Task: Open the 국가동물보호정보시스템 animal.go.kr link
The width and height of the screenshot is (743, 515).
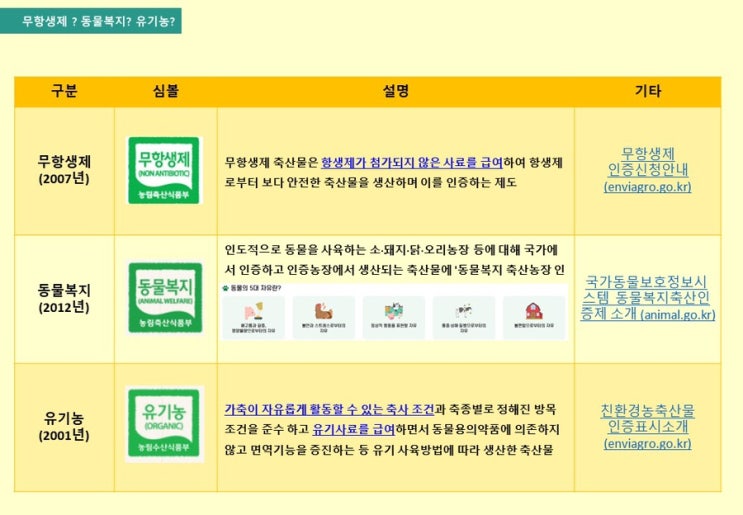Action: pos(648,298)
